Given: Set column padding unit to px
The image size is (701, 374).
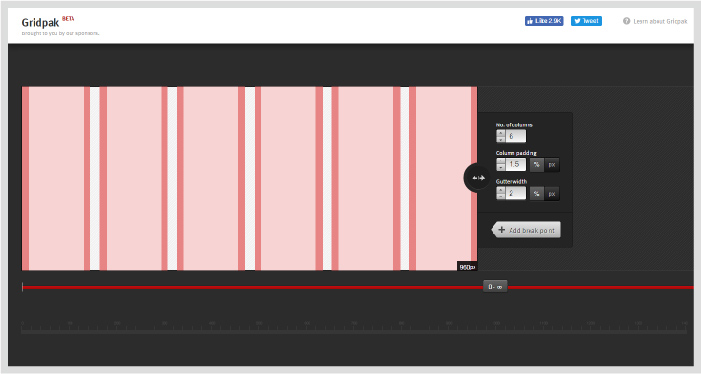Looking at the screenshot, I should (552, 165).
